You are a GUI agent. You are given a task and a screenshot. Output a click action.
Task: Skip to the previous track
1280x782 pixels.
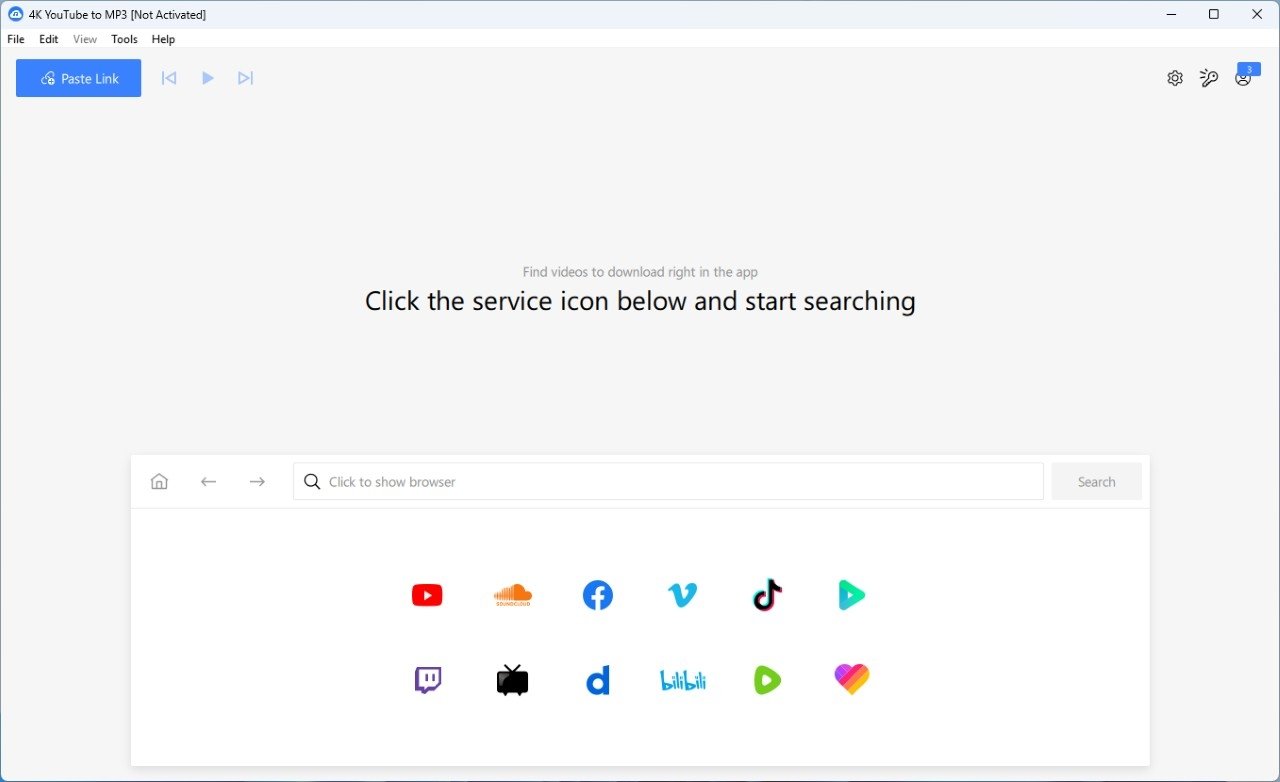click(x=169, y=78)
